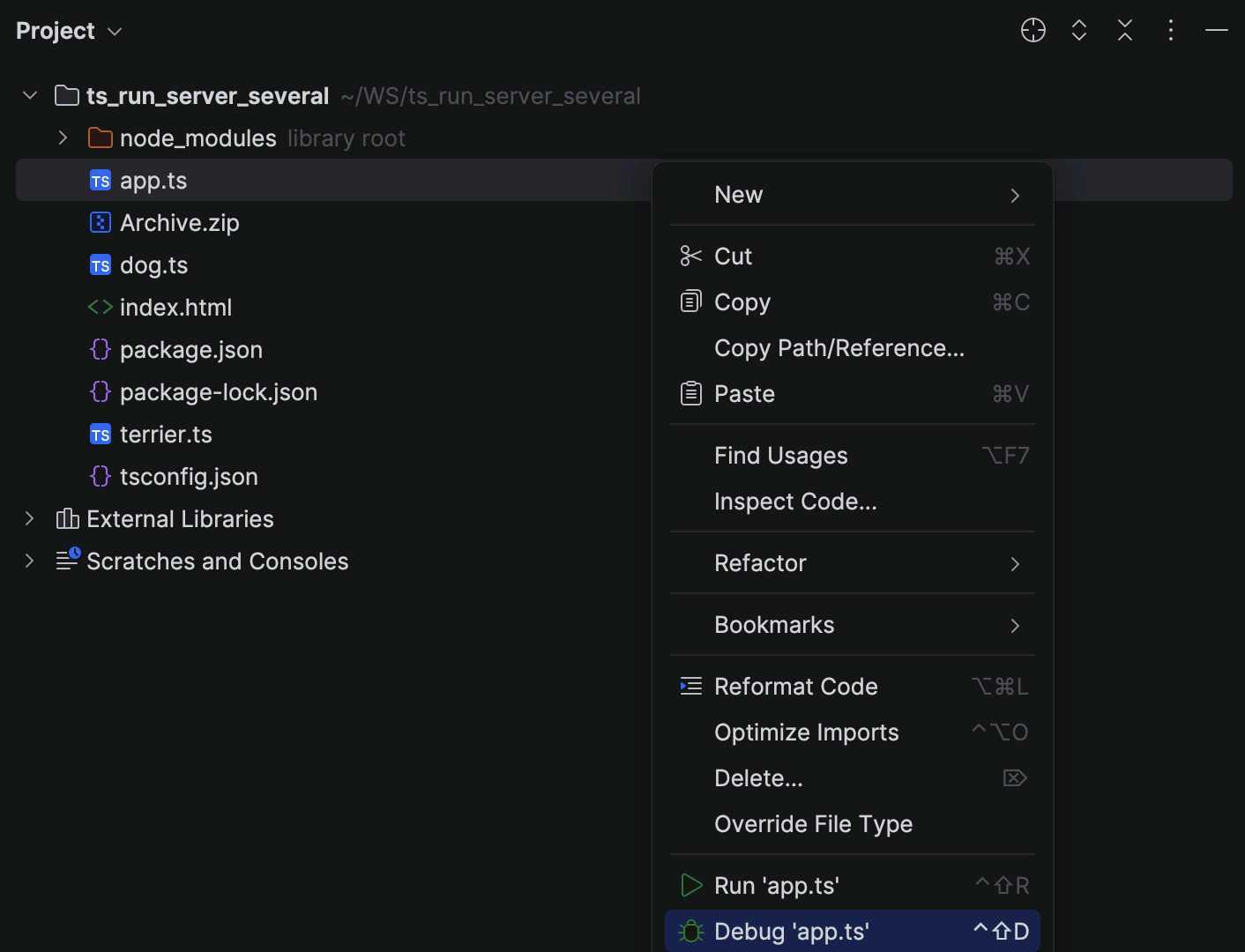The image size is (1245, 952).
Task: Select terrier.ts in the project tree
Action: click(x=166, y=434)
